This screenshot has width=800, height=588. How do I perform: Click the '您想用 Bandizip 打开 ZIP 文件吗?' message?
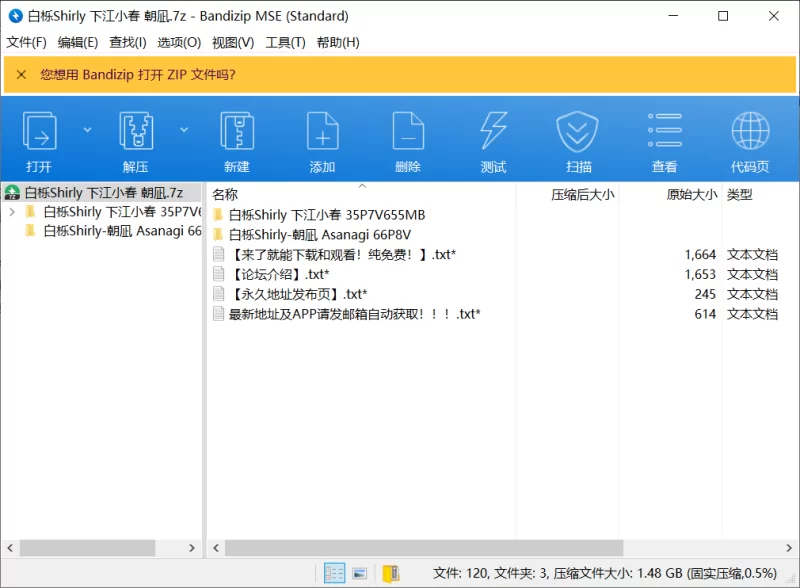coord(138,75)
